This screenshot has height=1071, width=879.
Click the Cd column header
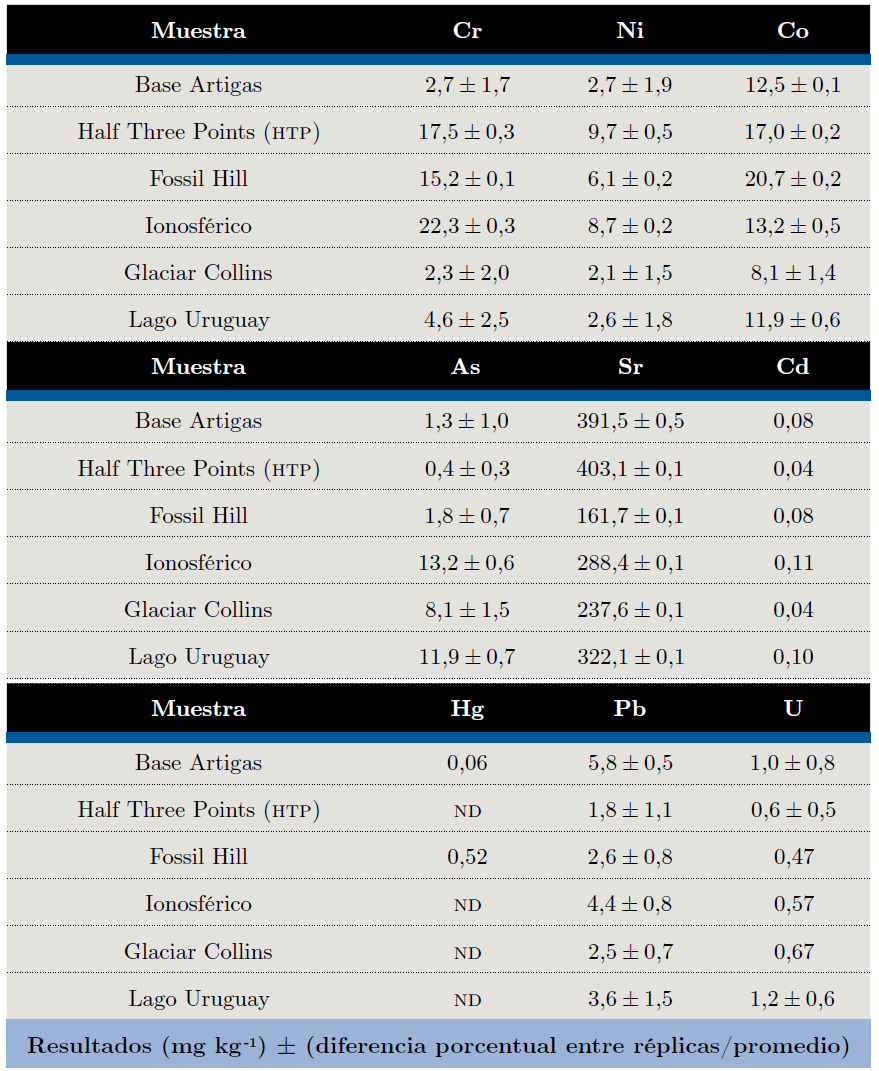[793, 366]
